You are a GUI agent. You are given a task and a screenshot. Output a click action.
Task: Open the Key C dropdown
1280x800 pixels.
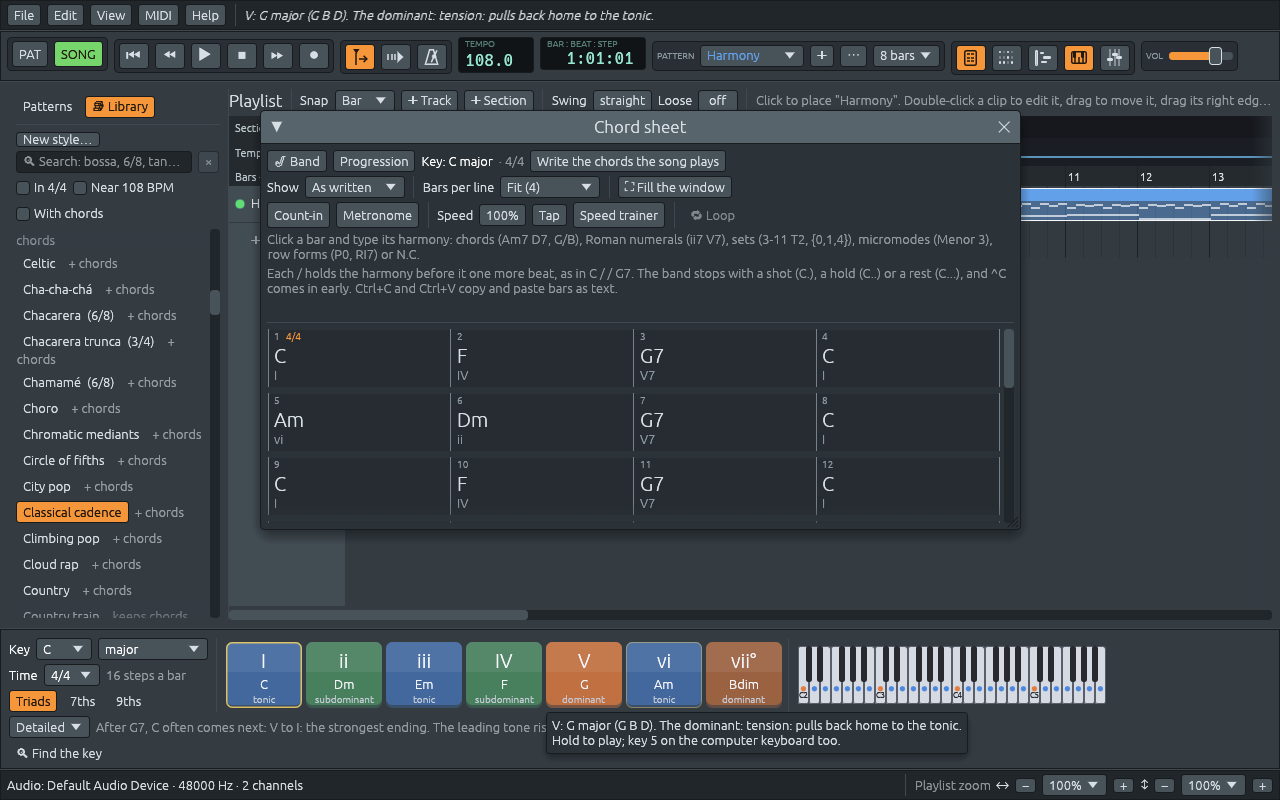coord(64,649)
